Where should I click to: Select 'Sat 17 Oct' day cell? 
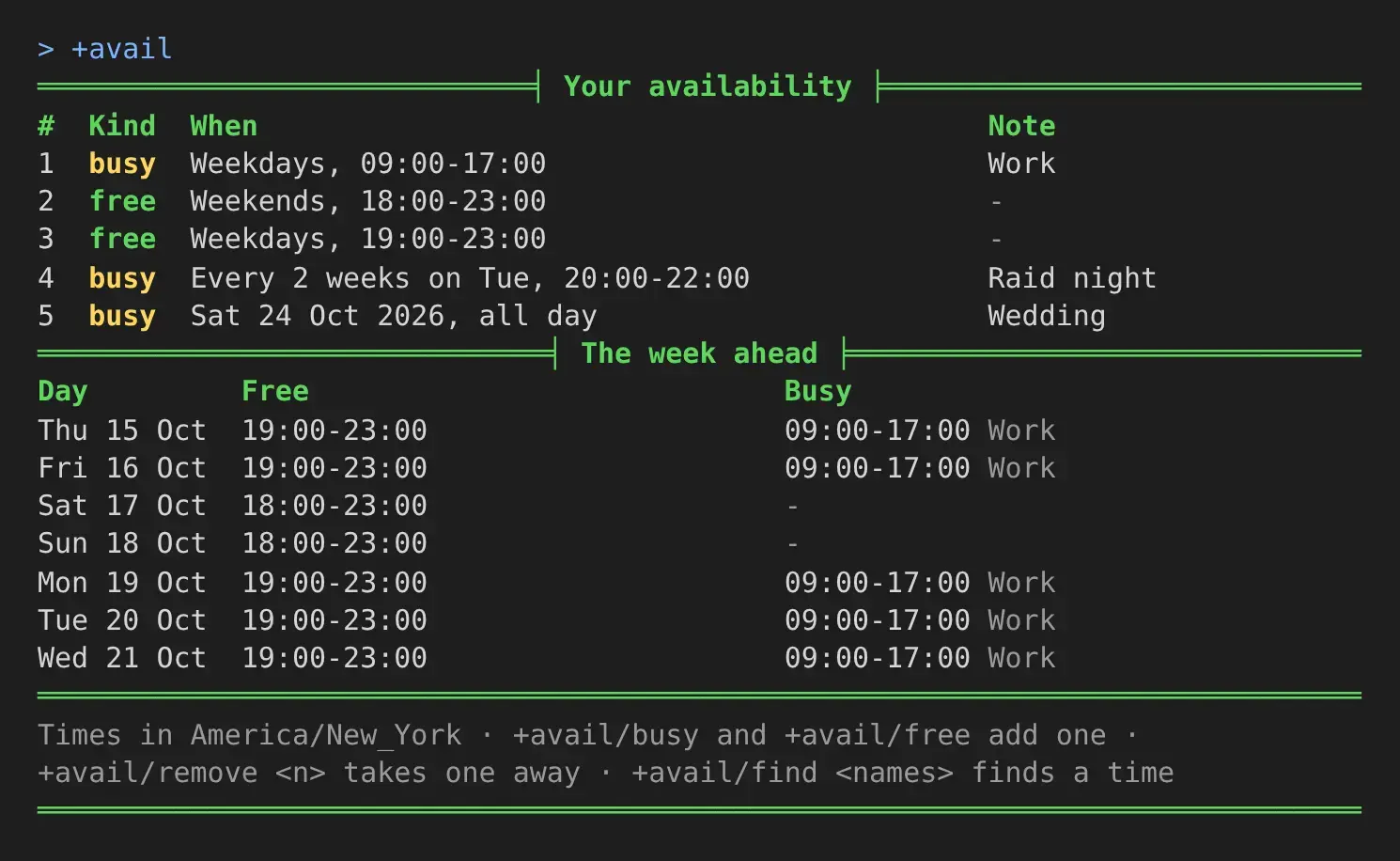pyautogui.click(x=122, y=506)
